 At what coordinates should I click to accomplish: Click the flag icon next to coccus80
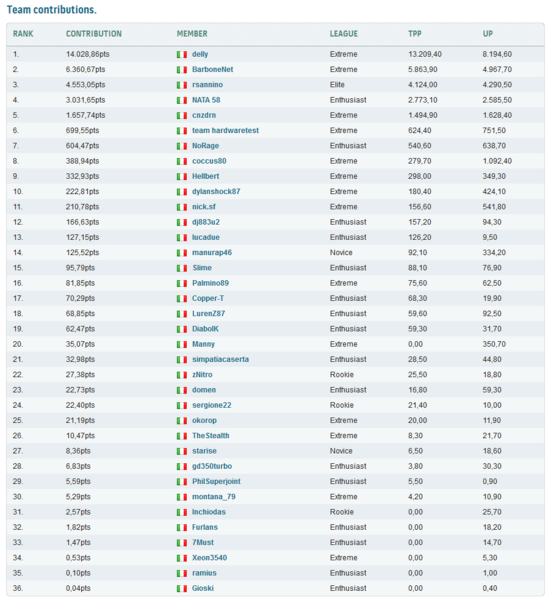click(x=182, y=161)
